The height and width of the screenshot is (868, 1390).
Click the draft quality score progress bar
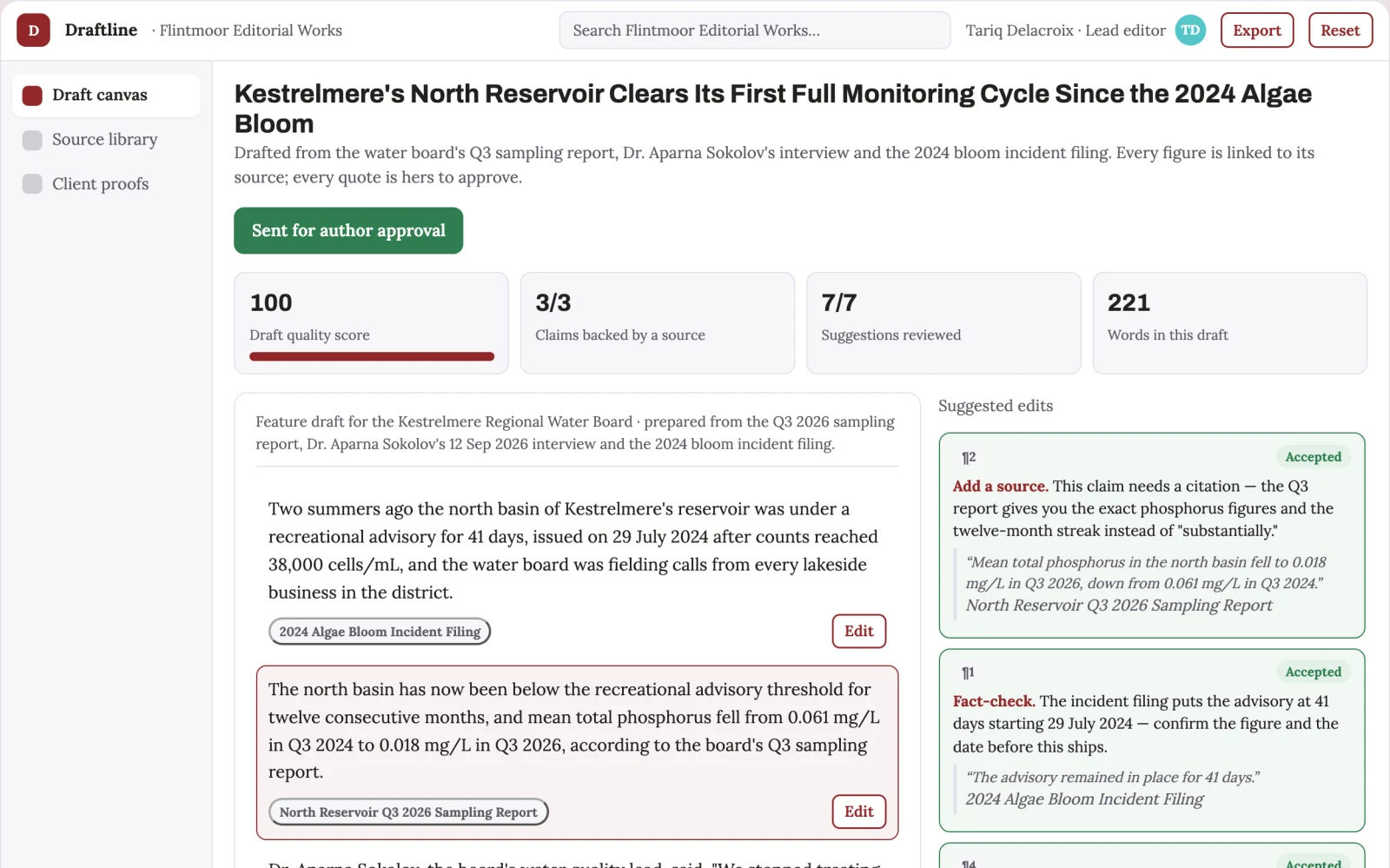tap(372, 356)
